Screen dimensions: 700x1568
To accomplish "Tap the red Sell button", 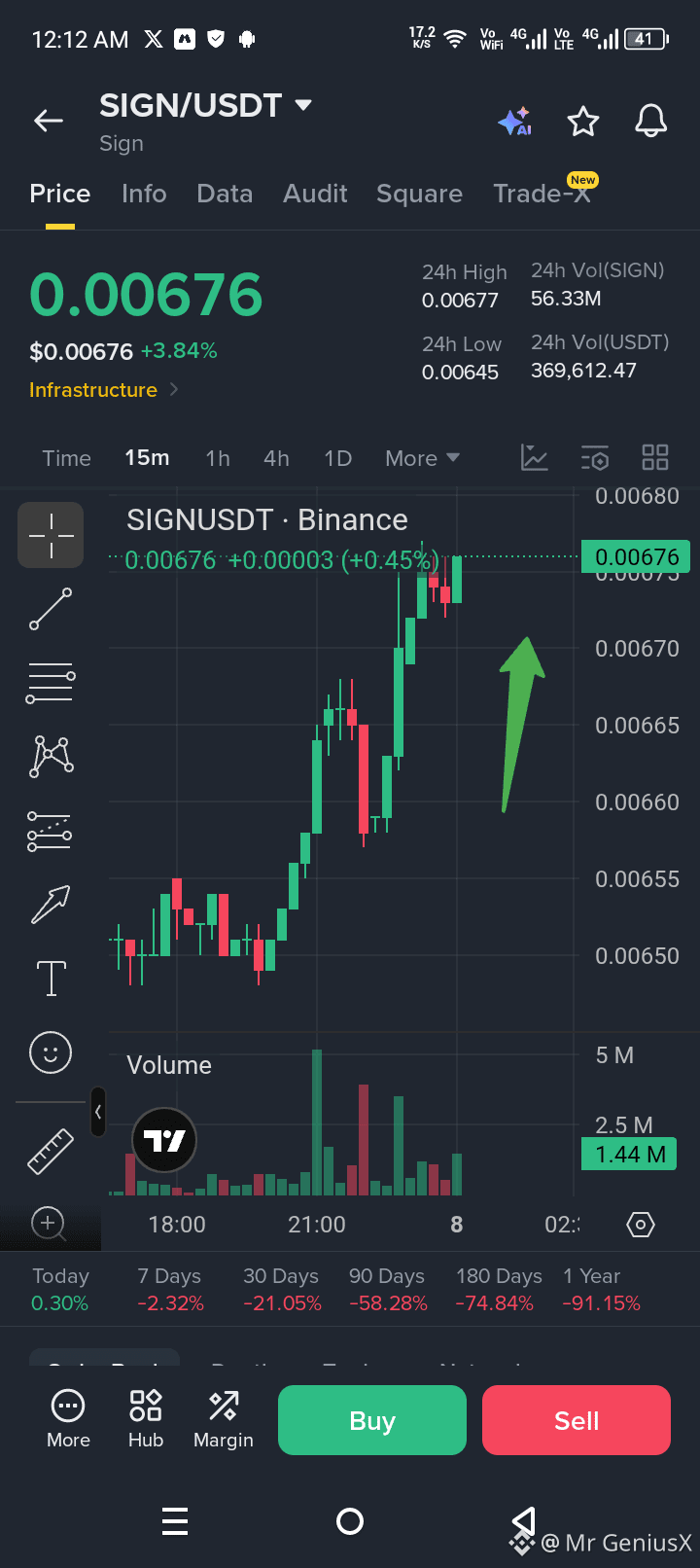I will click(577, 1420).
